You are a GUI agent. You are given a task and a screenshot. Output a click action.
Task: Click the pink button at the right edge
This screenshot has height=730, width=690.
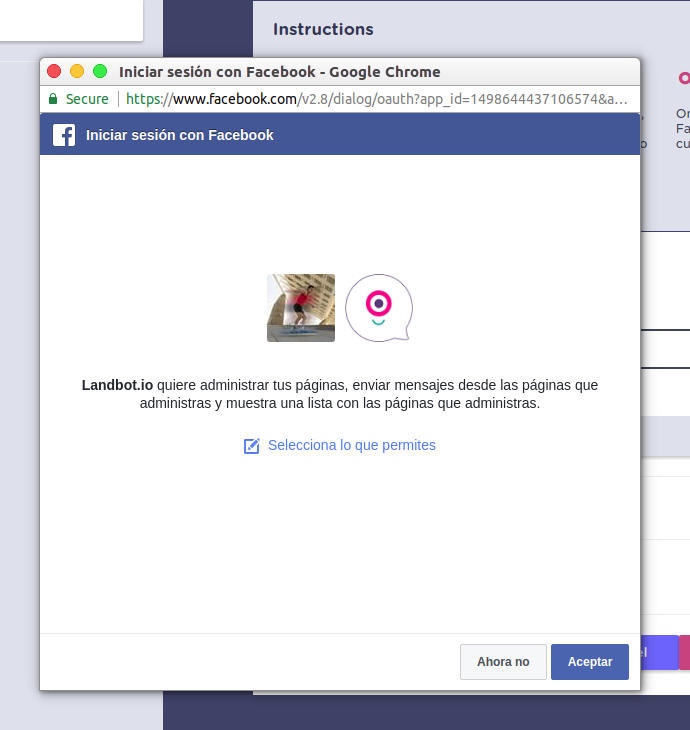[x=685, y=652]
